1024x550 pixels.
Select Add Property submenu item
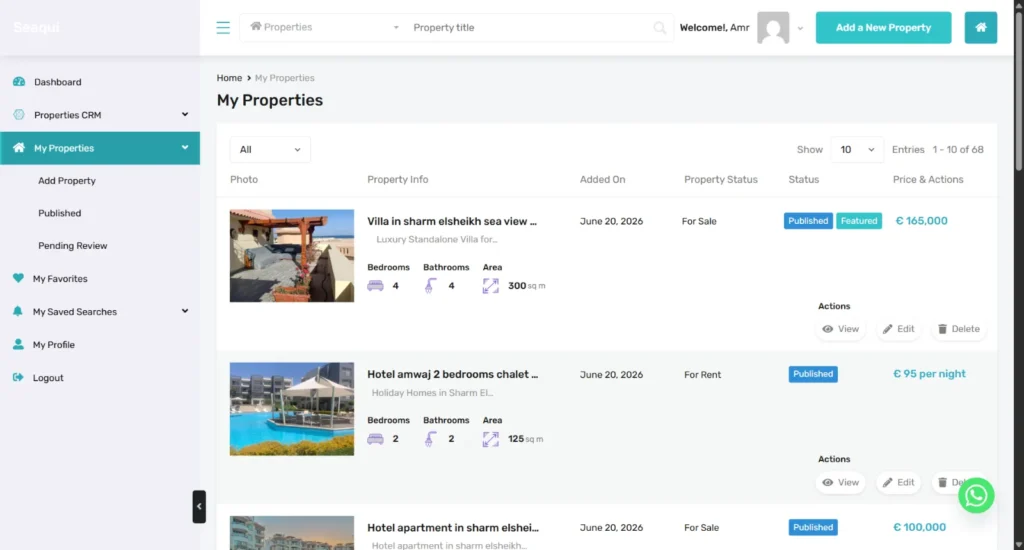click(x=67, y=181)
